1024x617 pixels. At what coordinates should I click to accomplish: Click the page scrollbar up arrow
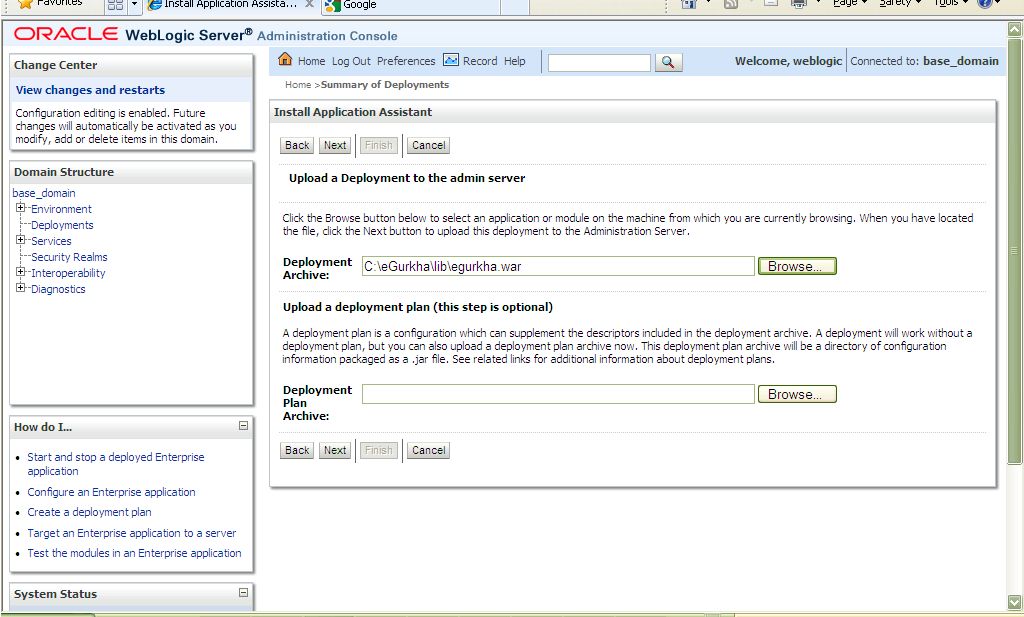[1014, 28]
